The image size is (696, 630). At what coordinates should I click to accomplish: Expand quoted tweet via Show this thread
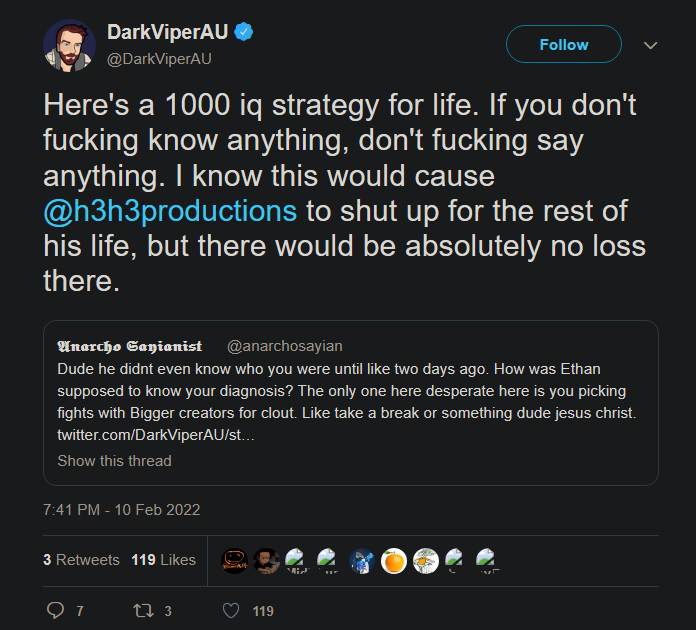pos(114,461)
